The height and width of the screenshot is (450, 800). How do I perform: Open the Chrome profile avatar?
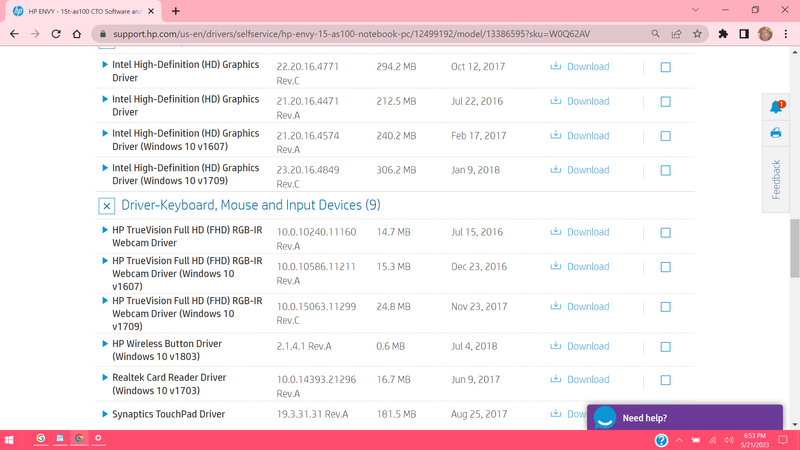tap(765, 34)
